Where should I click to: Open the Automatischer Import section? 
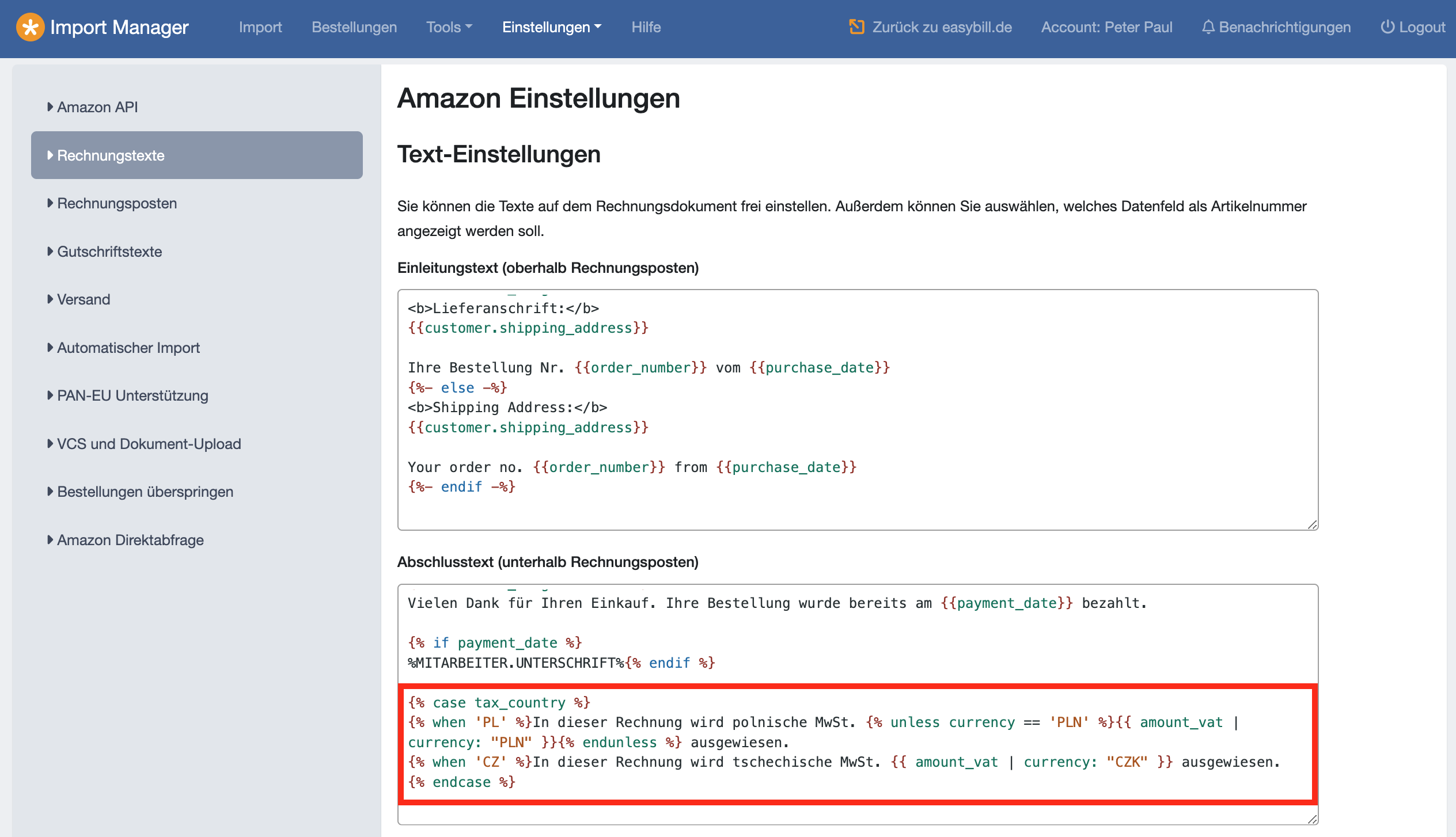click(197, 347)
